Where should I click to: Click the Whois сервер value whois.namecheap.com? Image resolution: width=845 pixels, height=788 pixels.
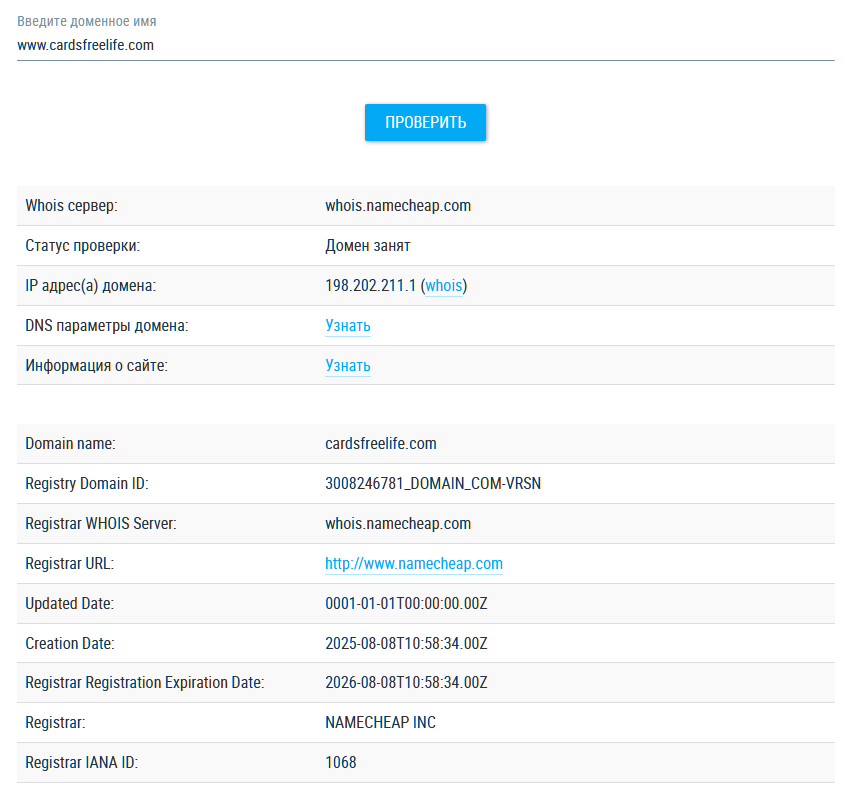tap(397, 206)
